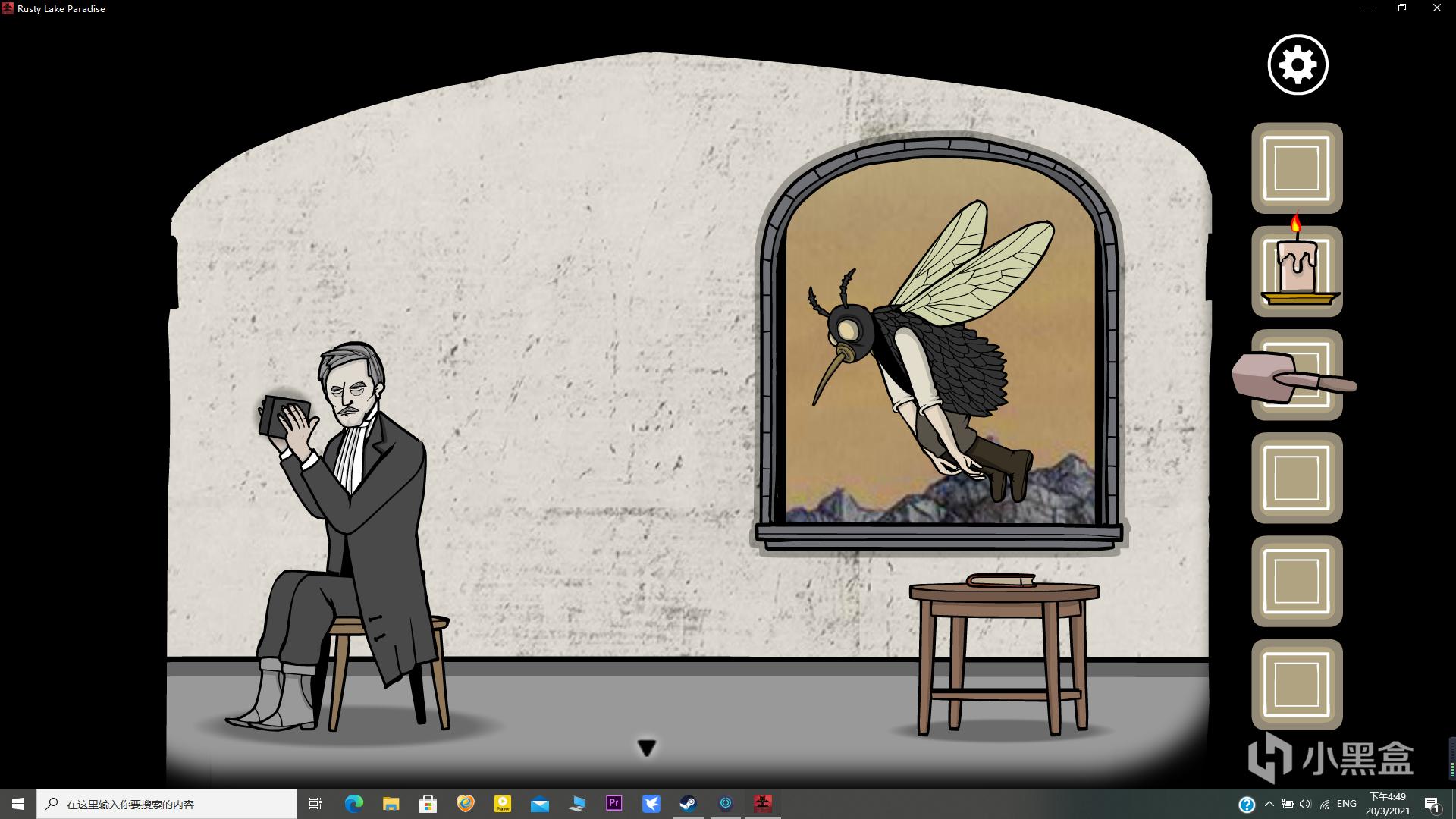The width and height of the screenshot is (1456, 819).
Task: Select the trowel in the inventory
Action: (1295, 376)
